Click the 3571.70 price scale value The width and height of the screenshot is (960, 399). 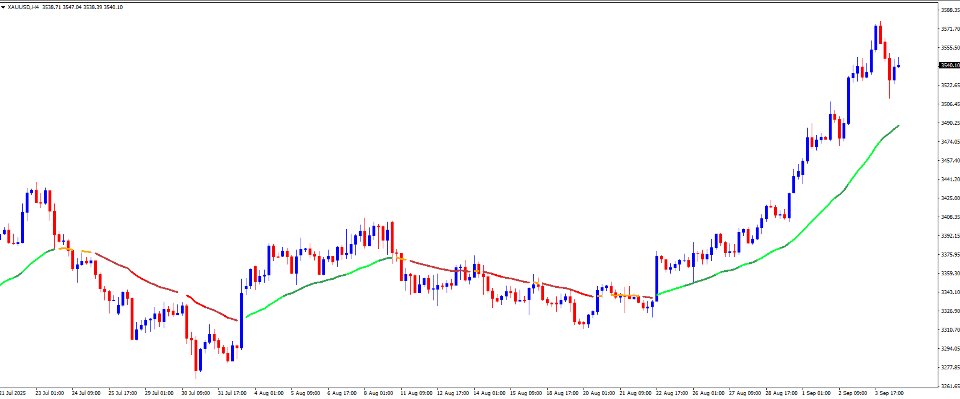coord(949,28)
